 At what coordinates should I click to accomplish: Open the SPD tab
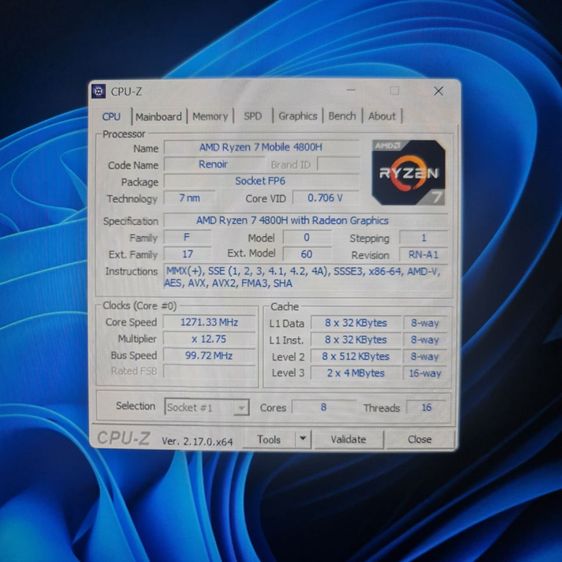click(253, 116)
